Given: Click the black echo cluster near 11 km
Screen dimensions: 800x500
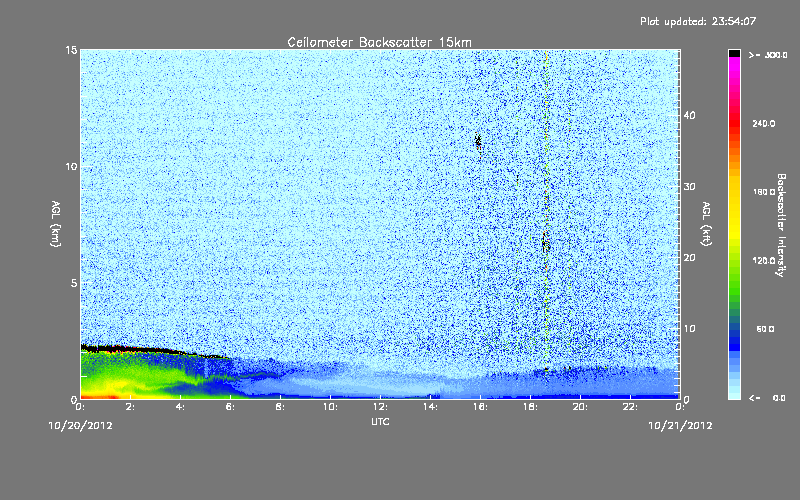Looking at the screenshot, I should click(478, 141).
